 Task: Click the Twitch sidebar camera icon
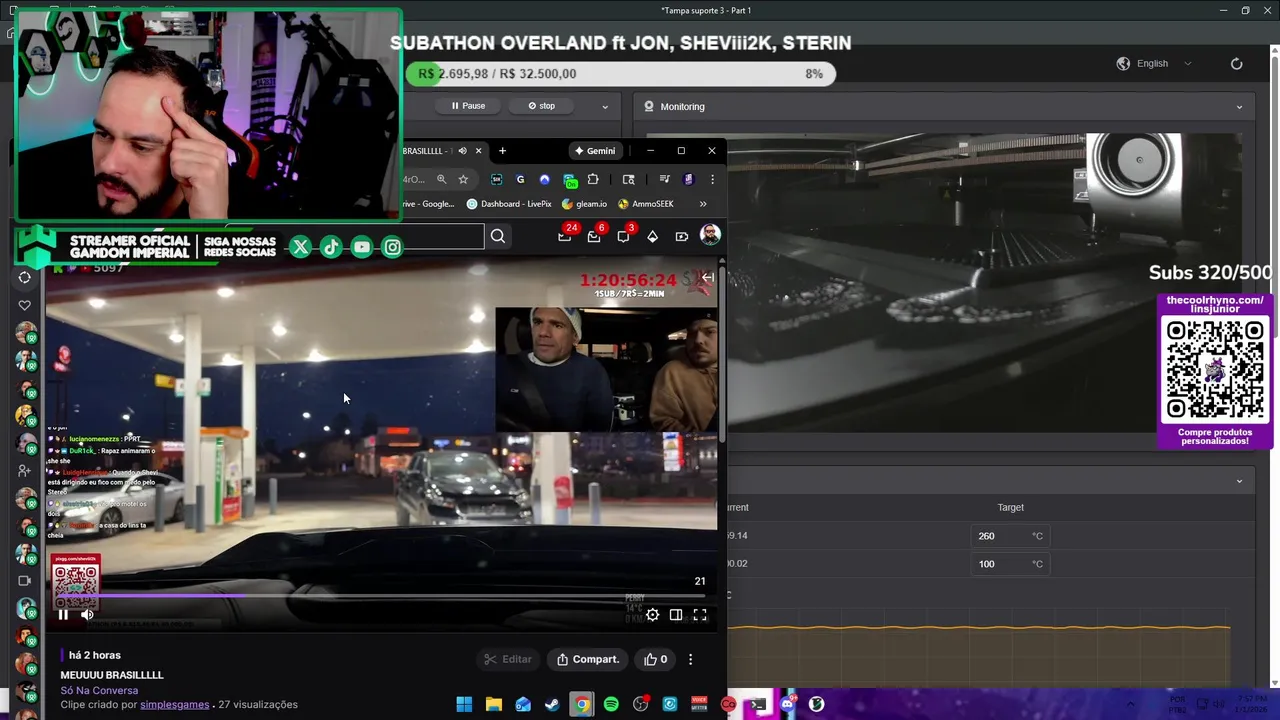[25, 580]
